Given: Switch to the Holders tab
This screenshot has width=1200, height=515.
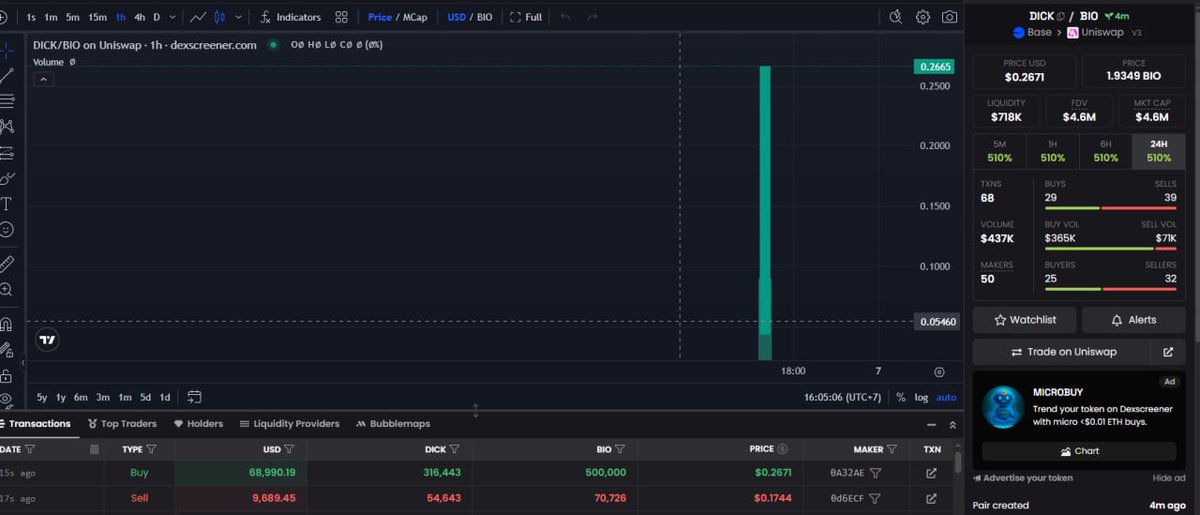Looking at the screenshot, I should [x=198, y=424].
